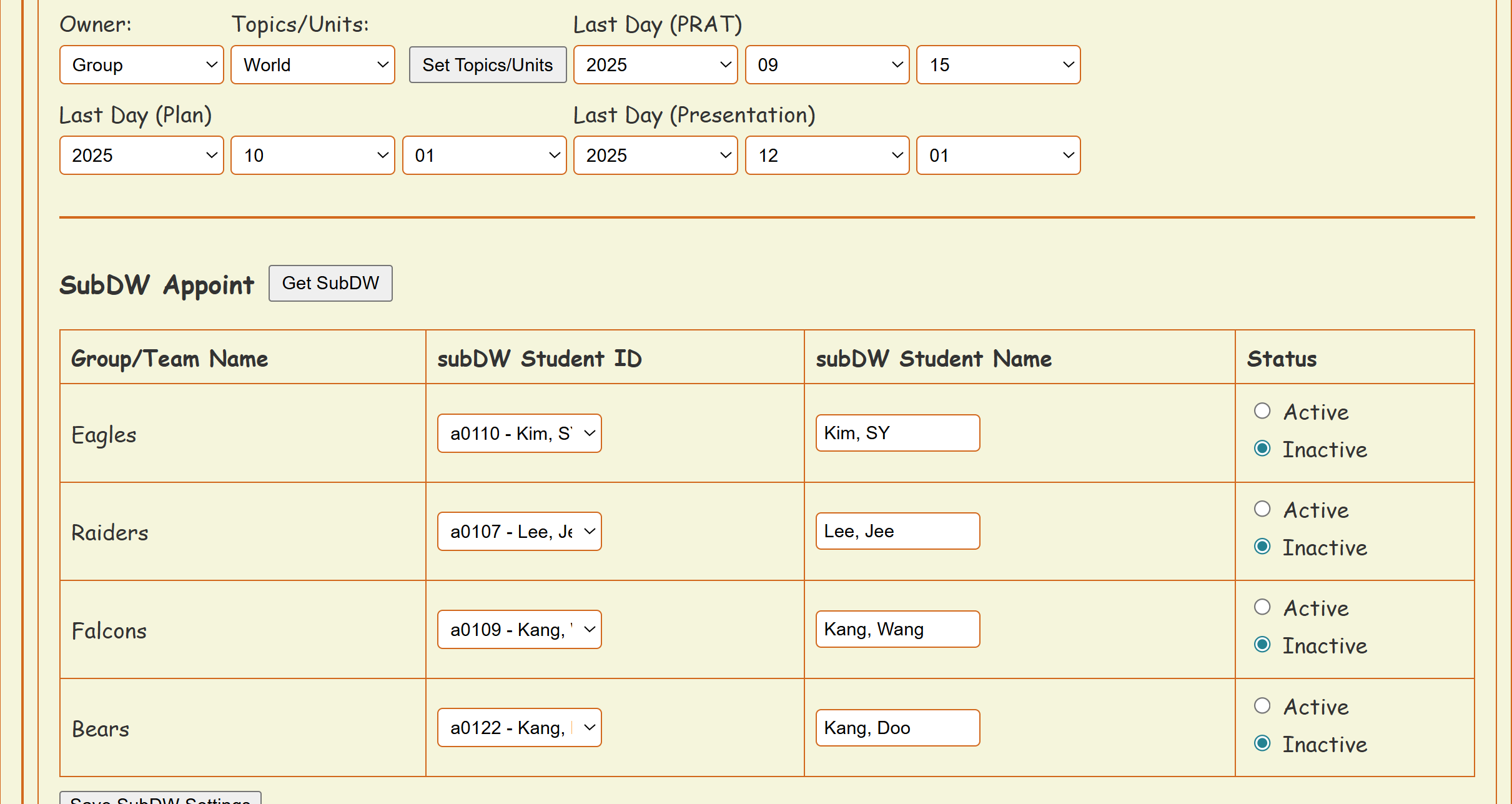Click the Set Topics/Units button
Screen dimensions: 1512x804
487,64
